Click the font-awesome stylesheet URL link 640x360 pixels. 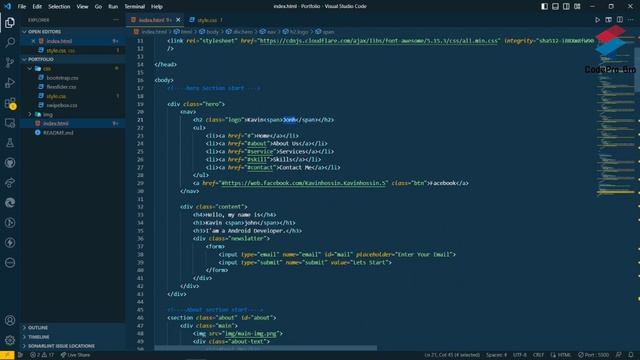point(378,41)
